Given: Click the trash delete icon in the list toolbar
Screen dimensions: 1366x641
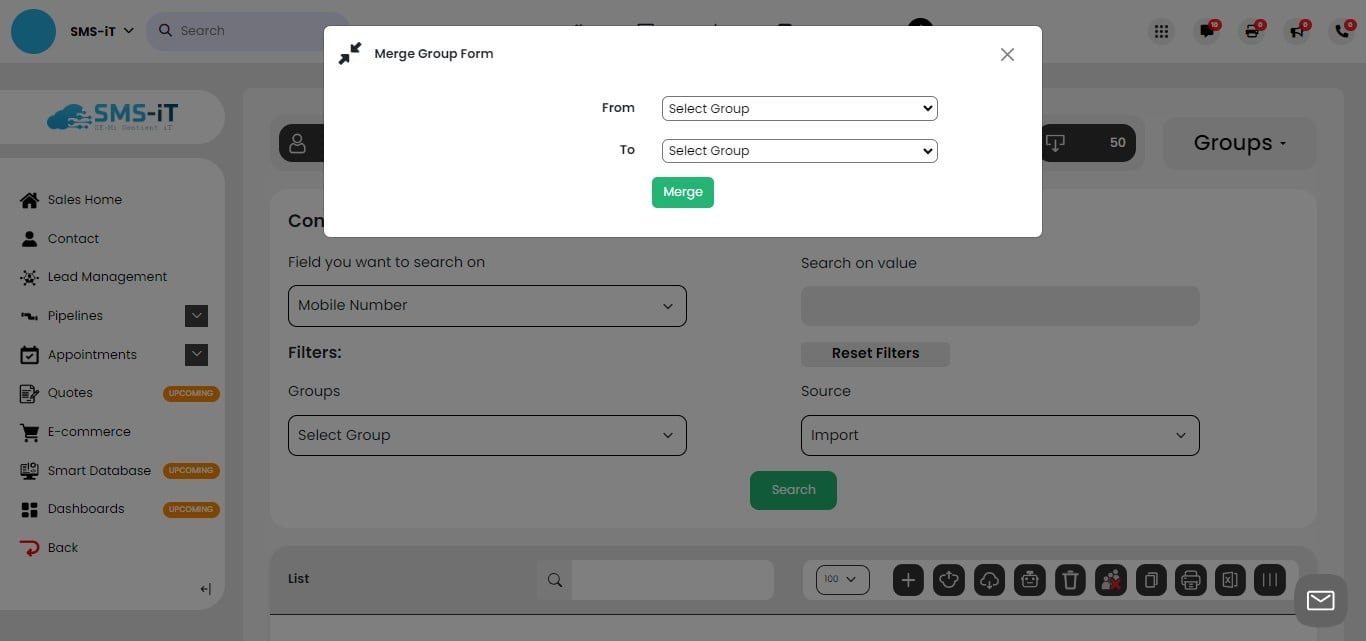Looking at the screenshot, I should point(1070,580).
